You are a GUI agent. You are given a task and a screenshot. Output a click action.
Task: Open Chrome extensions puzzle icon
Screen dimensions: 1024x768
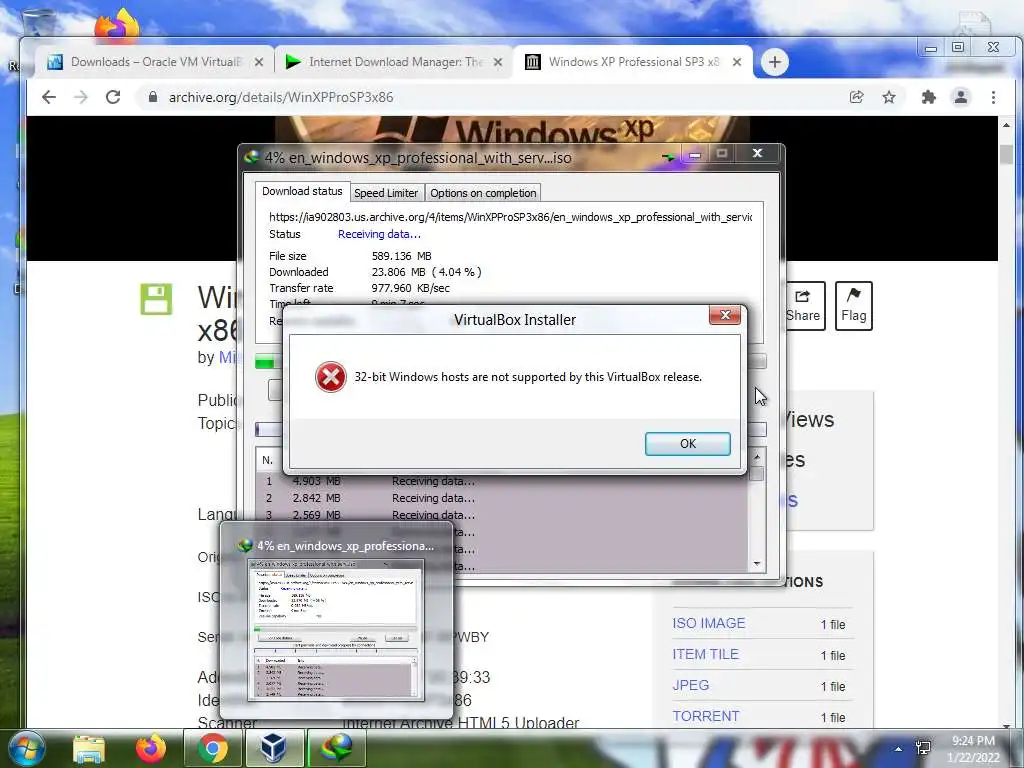[x=928, y=97]
